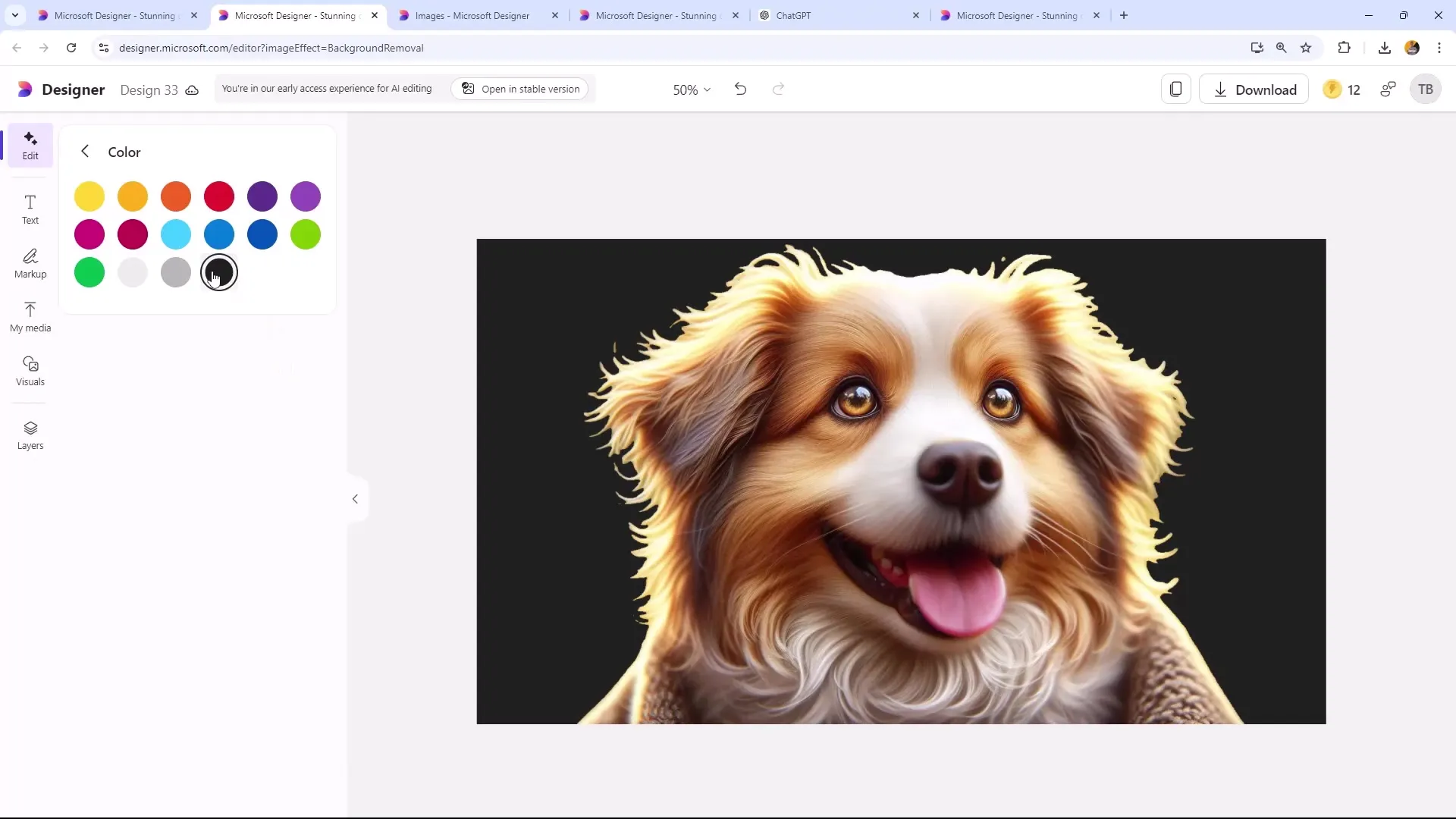The height and width of the screenshot is (819, 1456).
Task: Open the Layers panel
Action: coord(30,435)
